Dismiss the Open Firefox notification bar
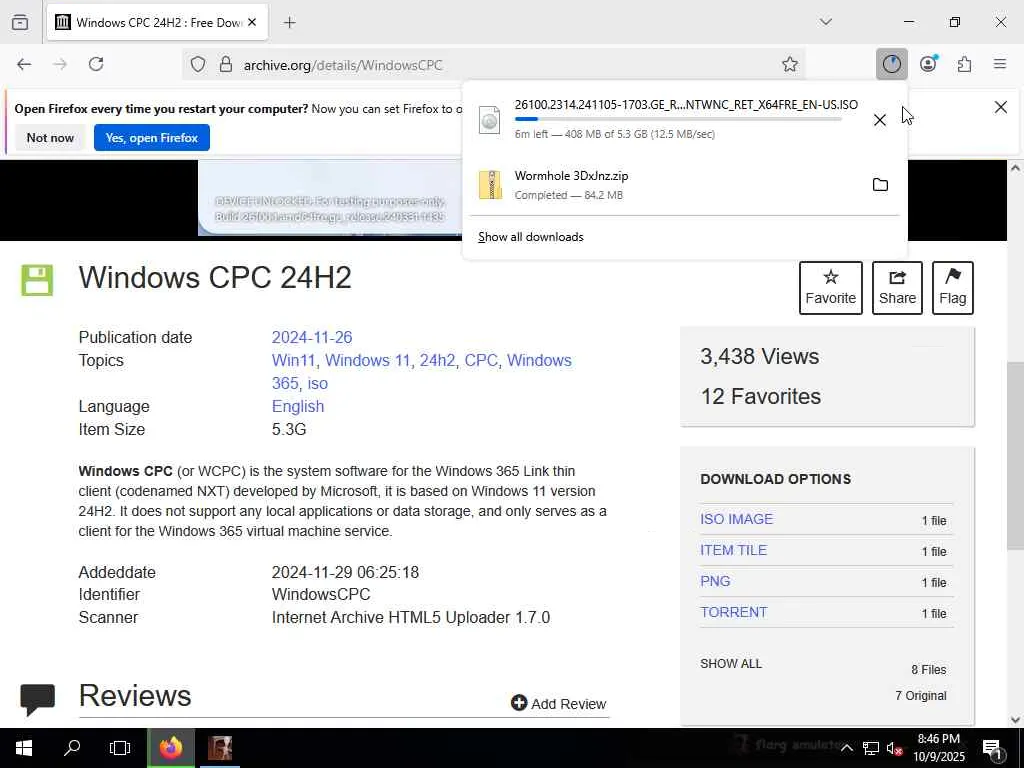 (1000, 107)
